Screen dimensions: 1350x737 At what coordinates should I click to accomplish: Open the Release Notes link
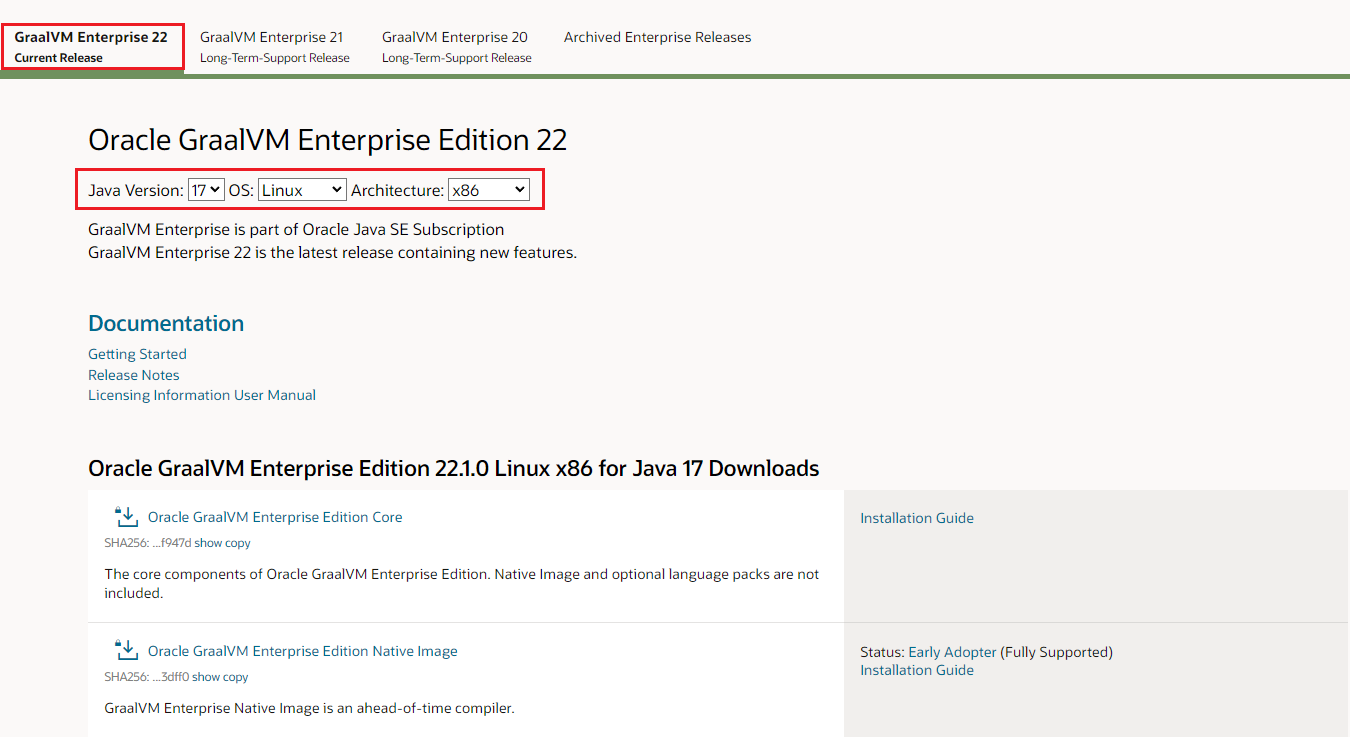(134, 375)
